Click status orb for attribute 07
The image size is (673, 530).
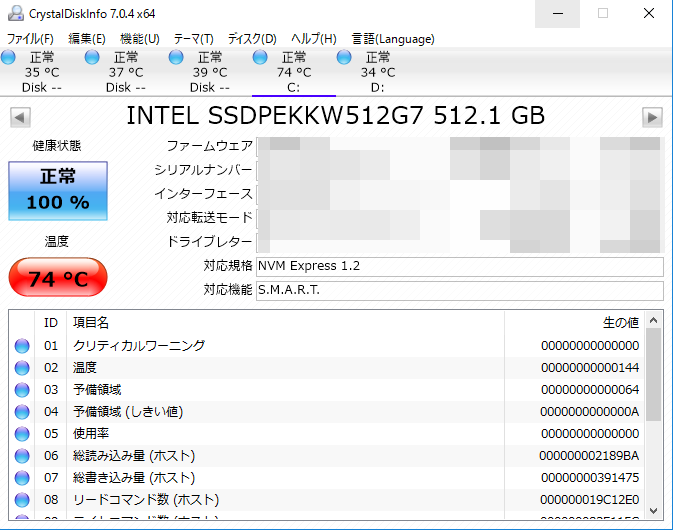[22, 478]
